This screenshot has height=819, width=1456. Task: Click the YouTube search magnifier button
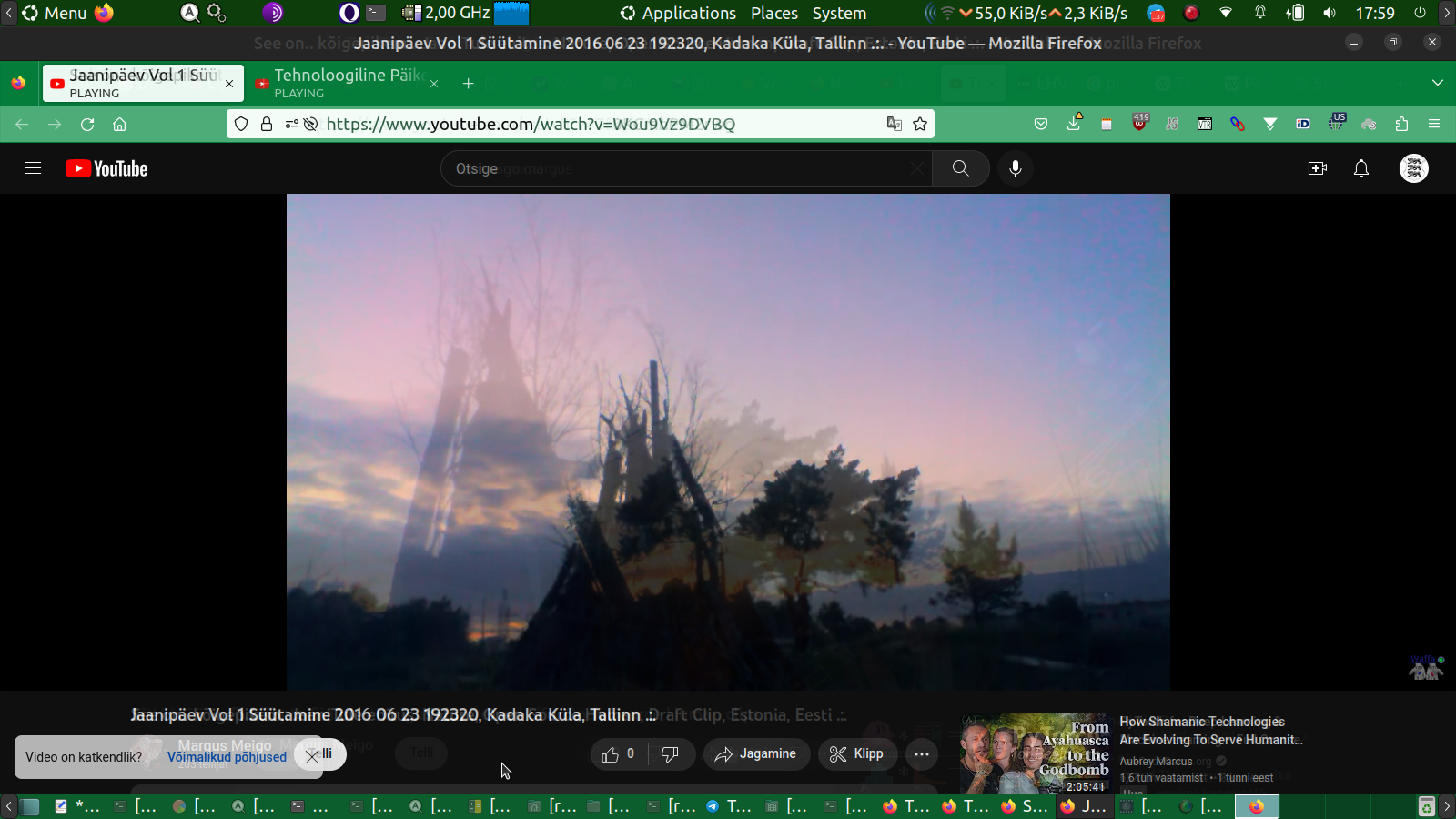coord(960,168)
